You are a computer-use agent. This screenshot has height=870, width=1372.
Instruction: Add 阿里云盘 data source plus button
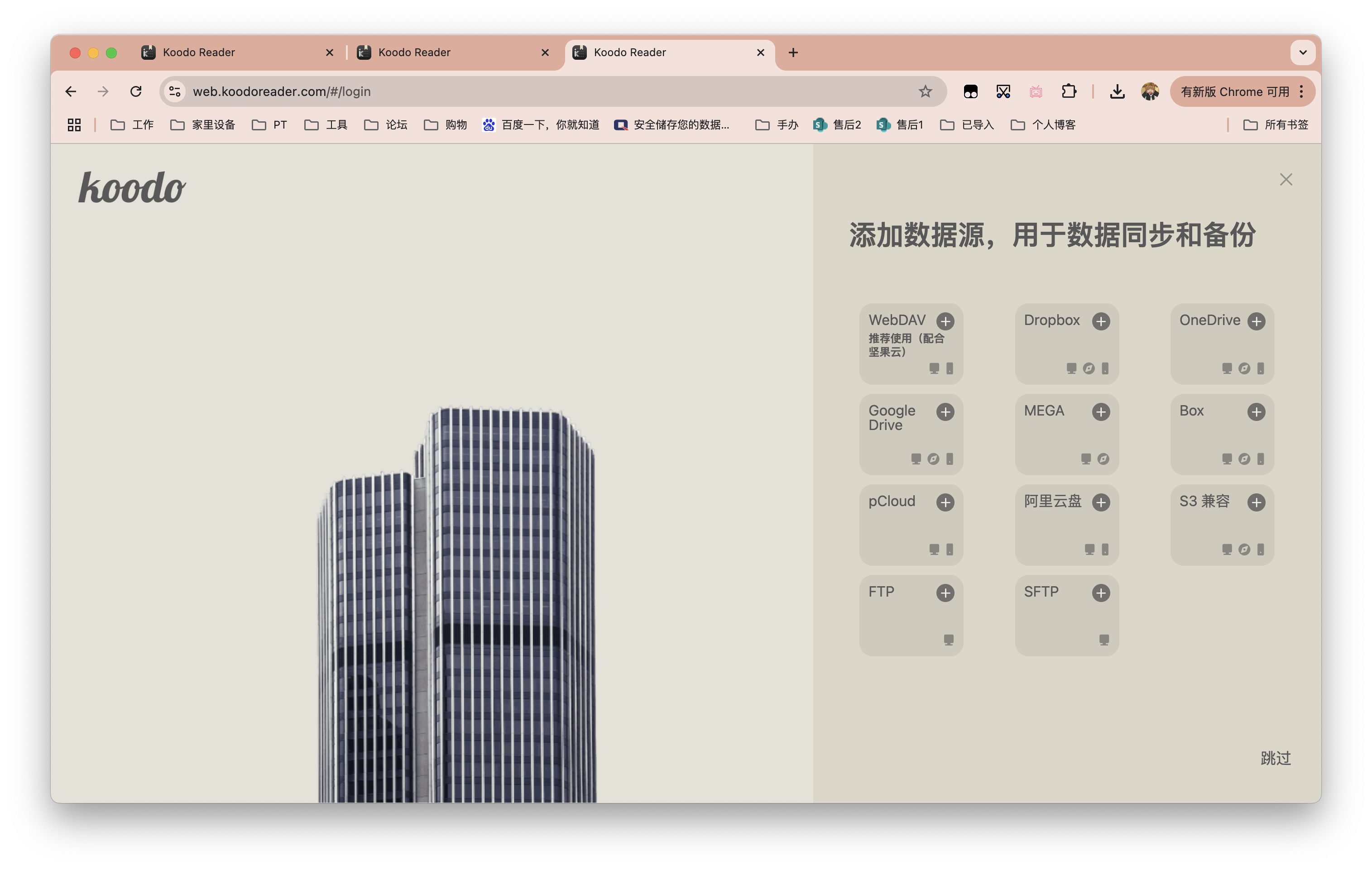[1101, 502]
